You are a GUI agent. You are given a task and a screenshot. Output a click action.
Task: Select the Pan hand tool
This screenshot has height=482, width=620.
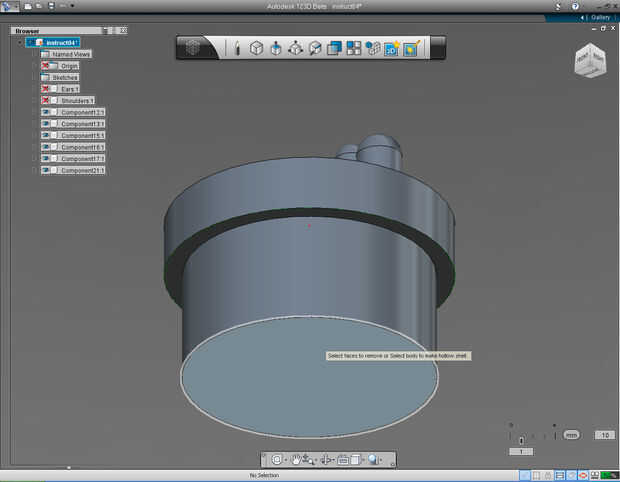pos(298,460)
